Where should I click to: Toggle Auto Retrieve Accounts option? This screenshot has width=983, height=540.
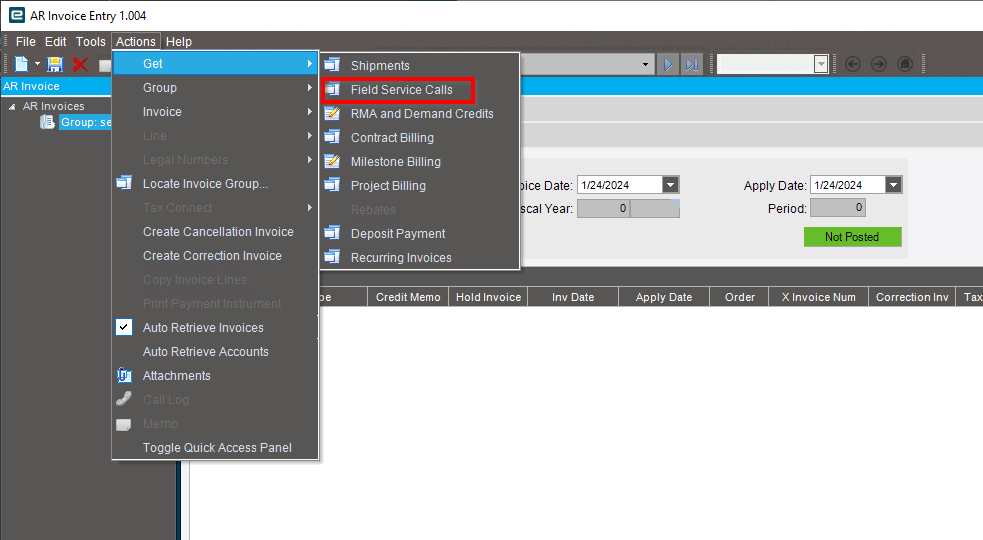[x=206, y=351]
